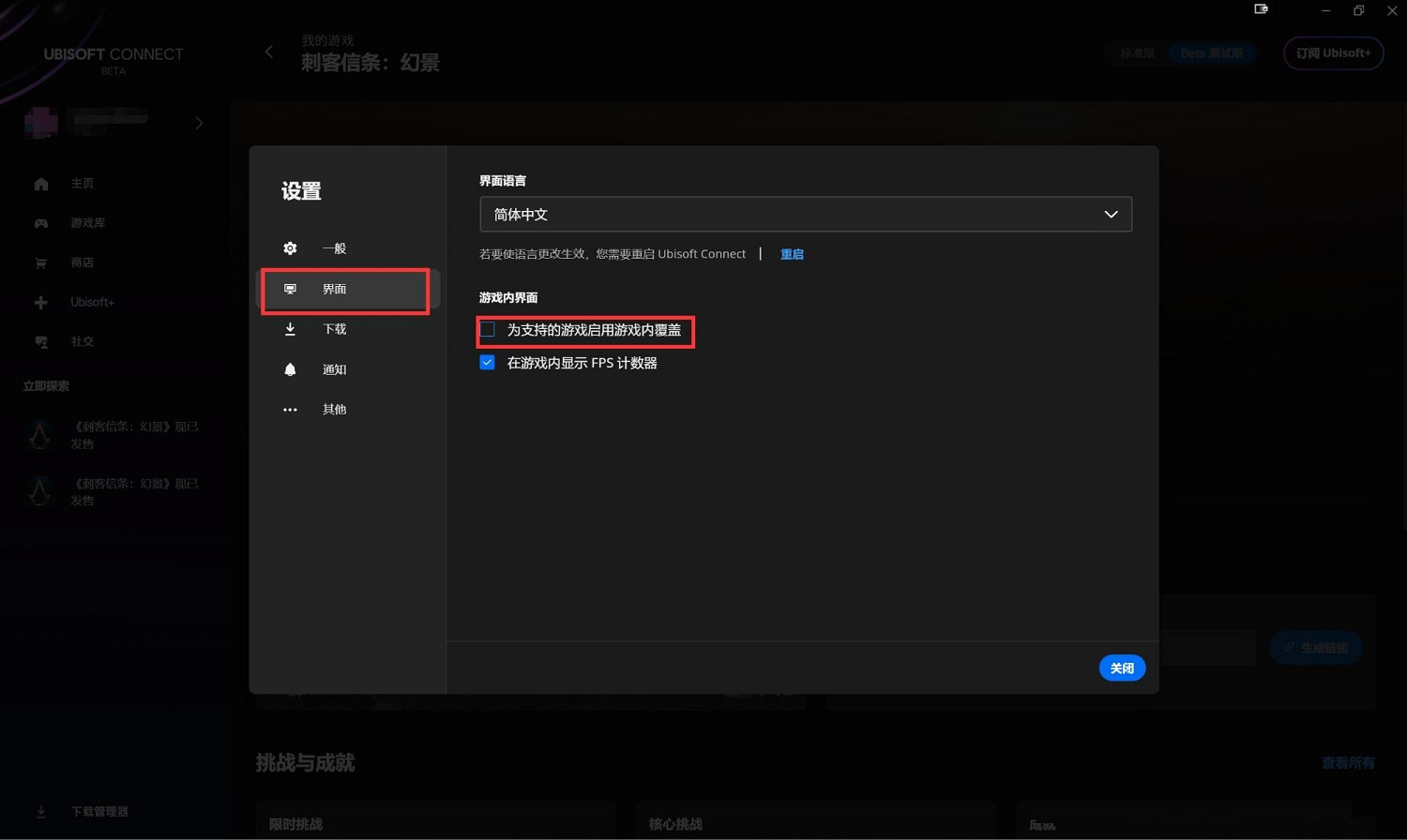Enable 为支持的游戏启用游戏内覆盖 checkbox
Image resolution: width=1407 pixels, height=840 pixels.
coord(488,330)
